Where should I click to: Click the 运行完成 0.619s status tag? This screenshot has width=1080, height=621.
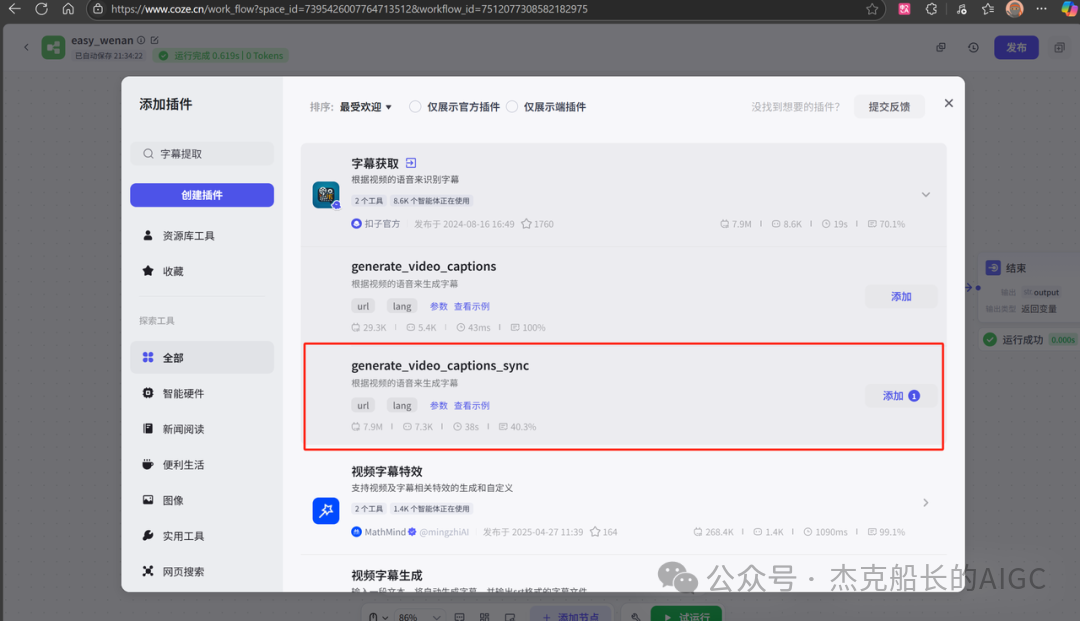click(x=222, y=56)
